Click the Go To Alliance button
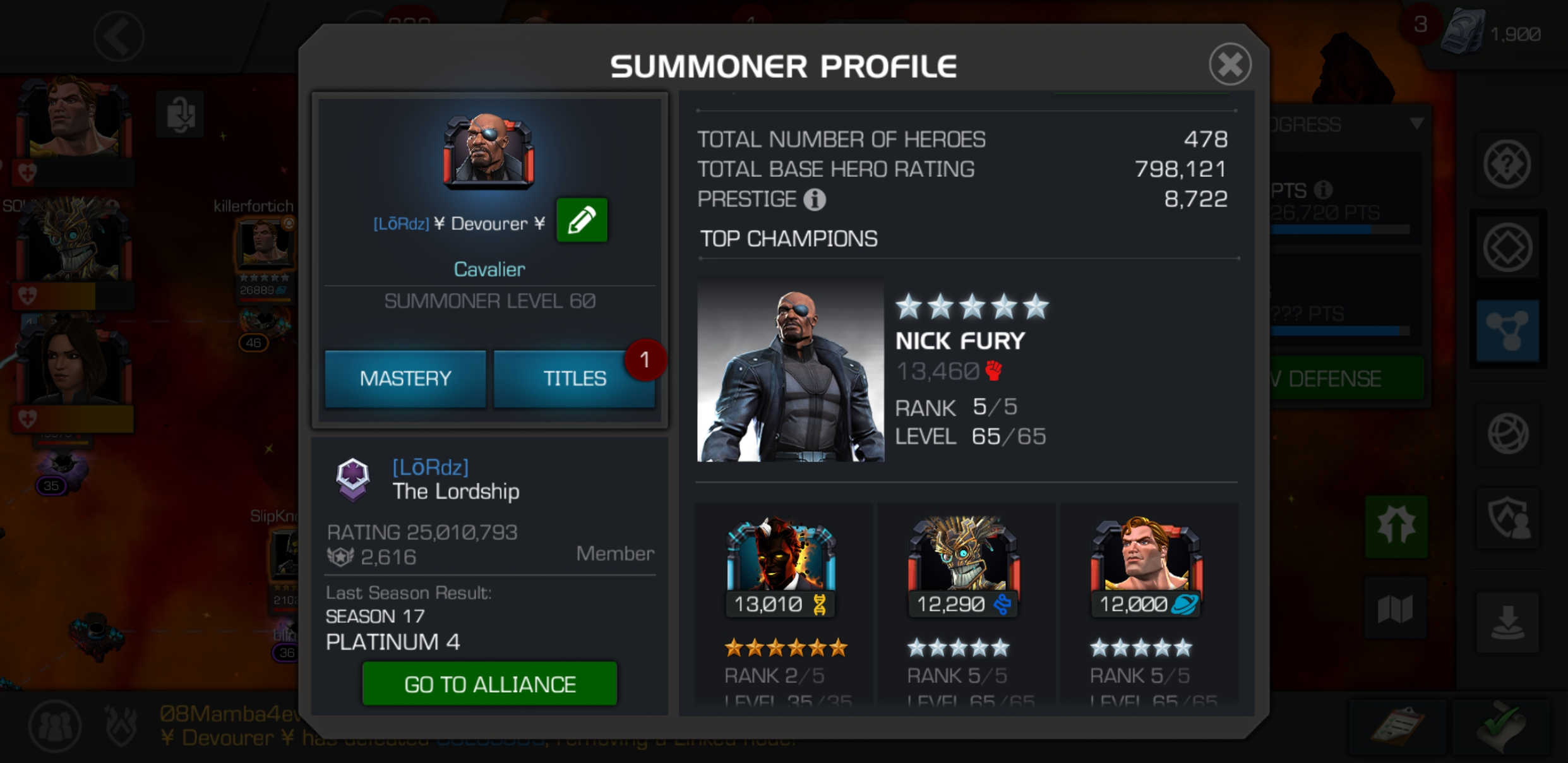Viewport: 1568px width, 763px height. pyautogui.click(x=489, y=683)
